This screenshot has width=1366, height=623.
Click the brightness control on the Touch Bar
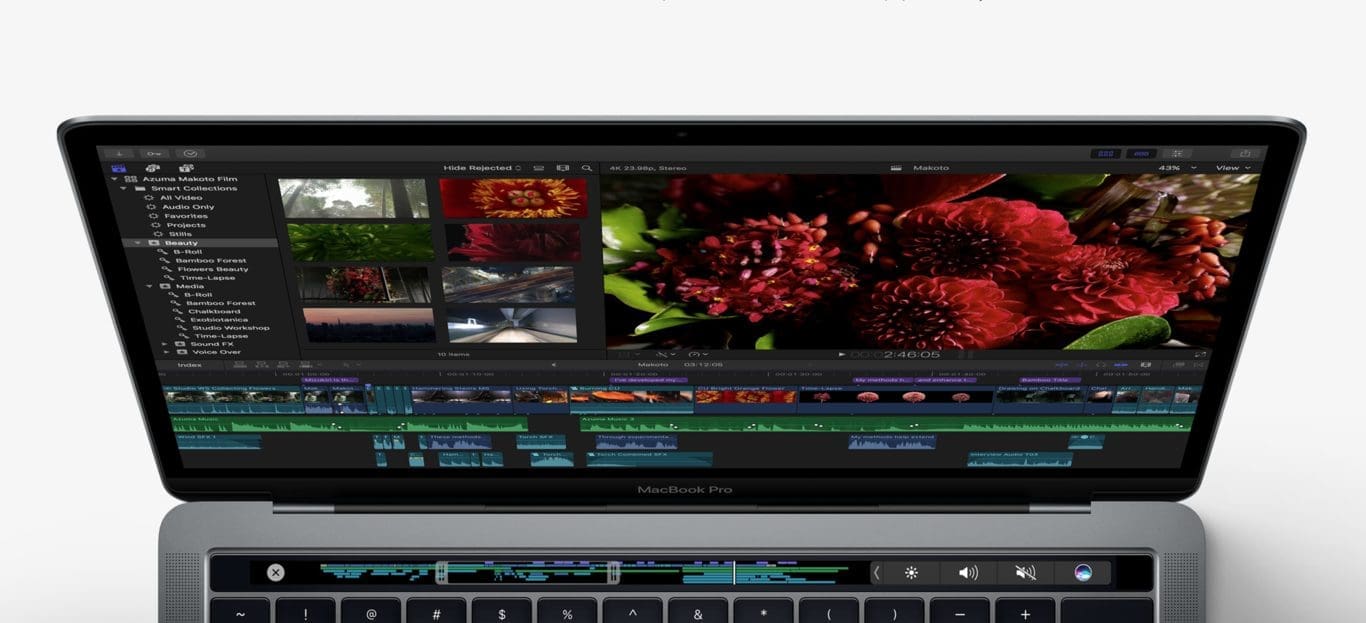pyautogui.click(x=911, y=573)
